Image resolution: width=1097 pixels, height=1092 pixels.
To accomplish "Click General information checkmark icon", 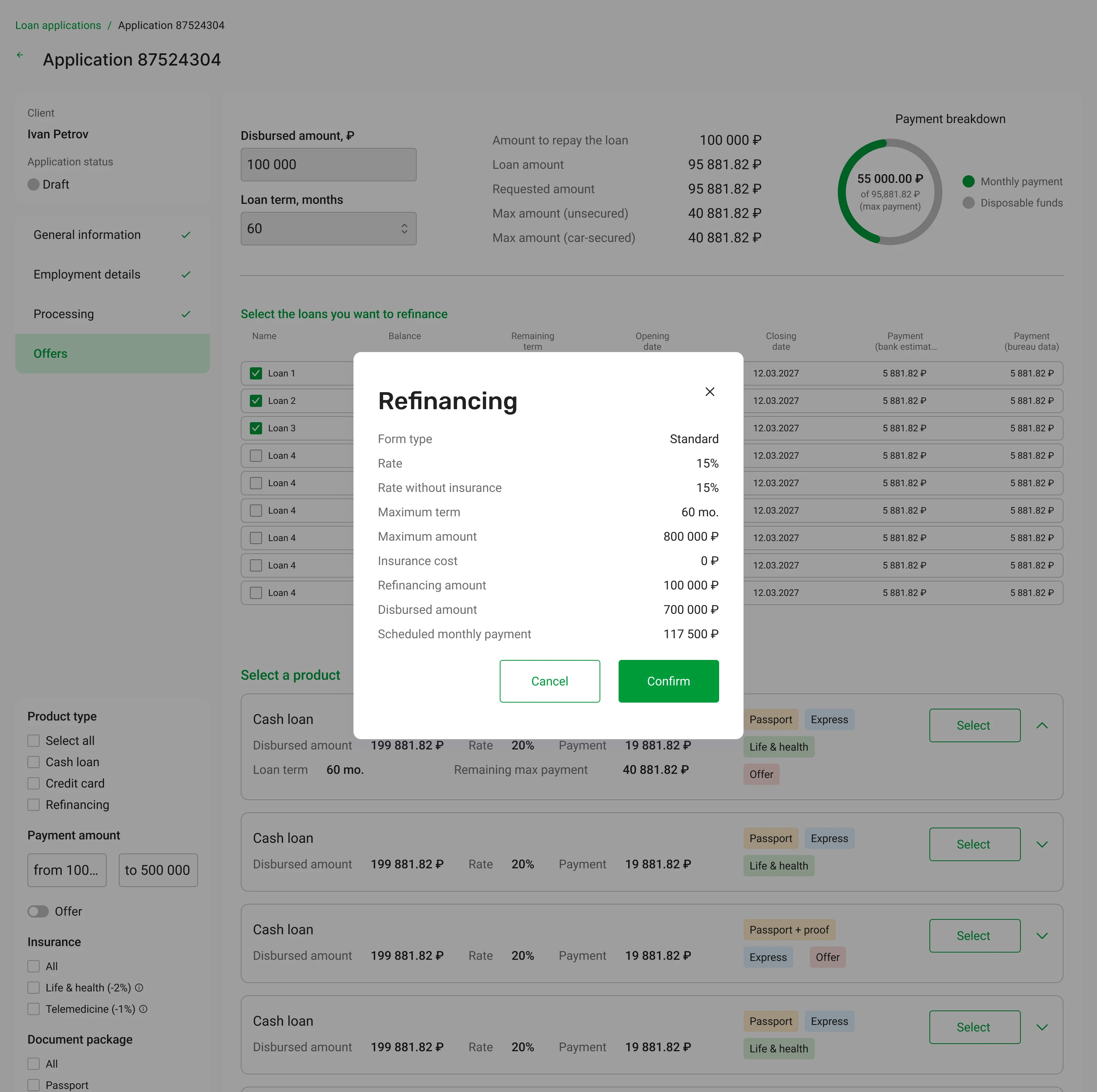I will point(185,235).
